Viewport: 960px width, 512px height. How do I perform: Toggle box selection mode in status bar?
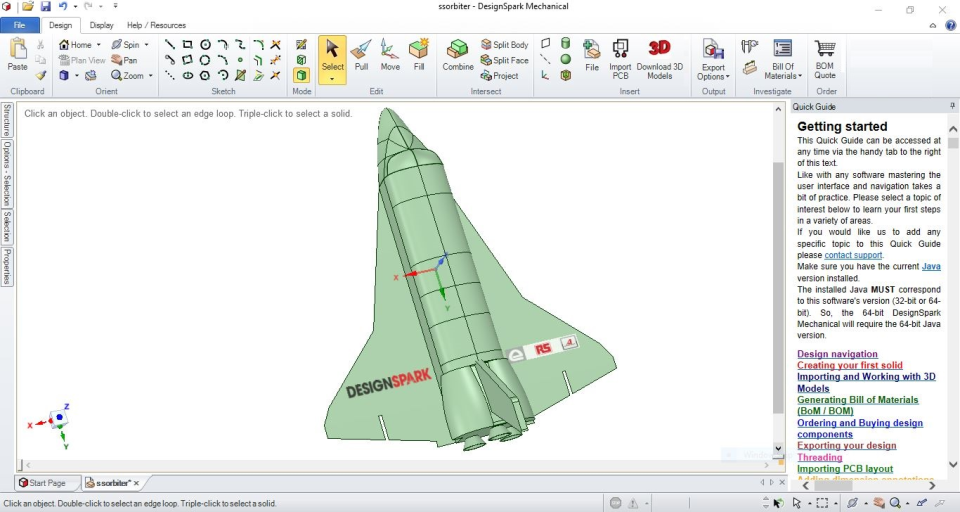pos(822,503)
